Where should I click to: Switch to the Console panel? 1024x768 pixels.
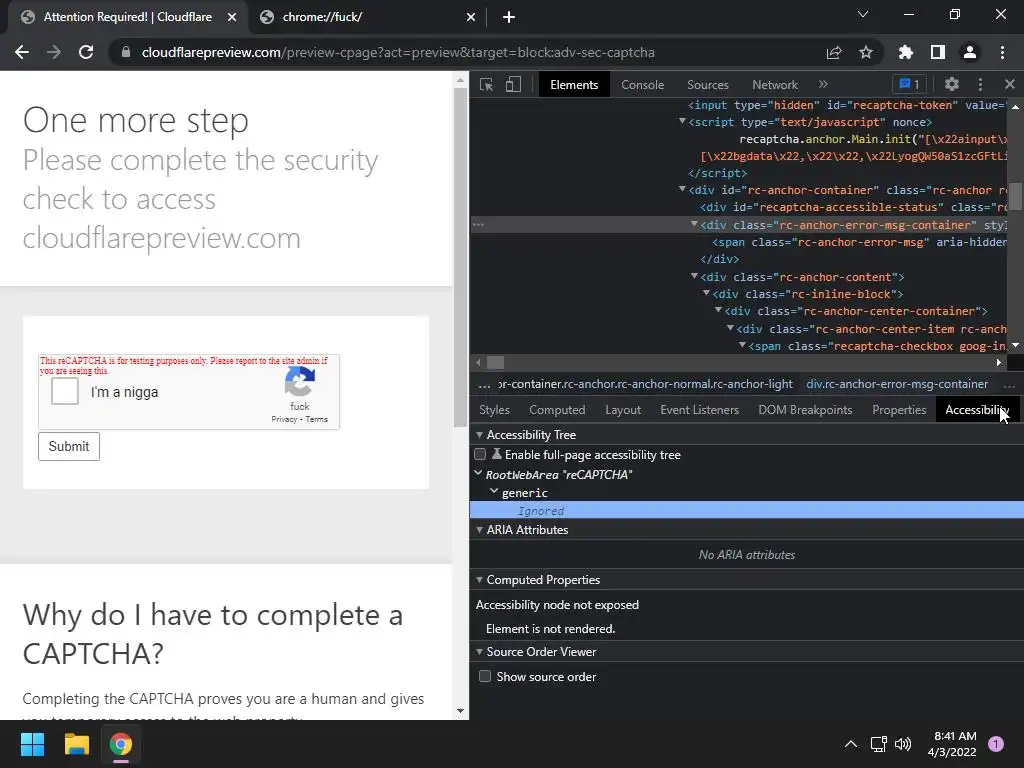coord(643,85)
